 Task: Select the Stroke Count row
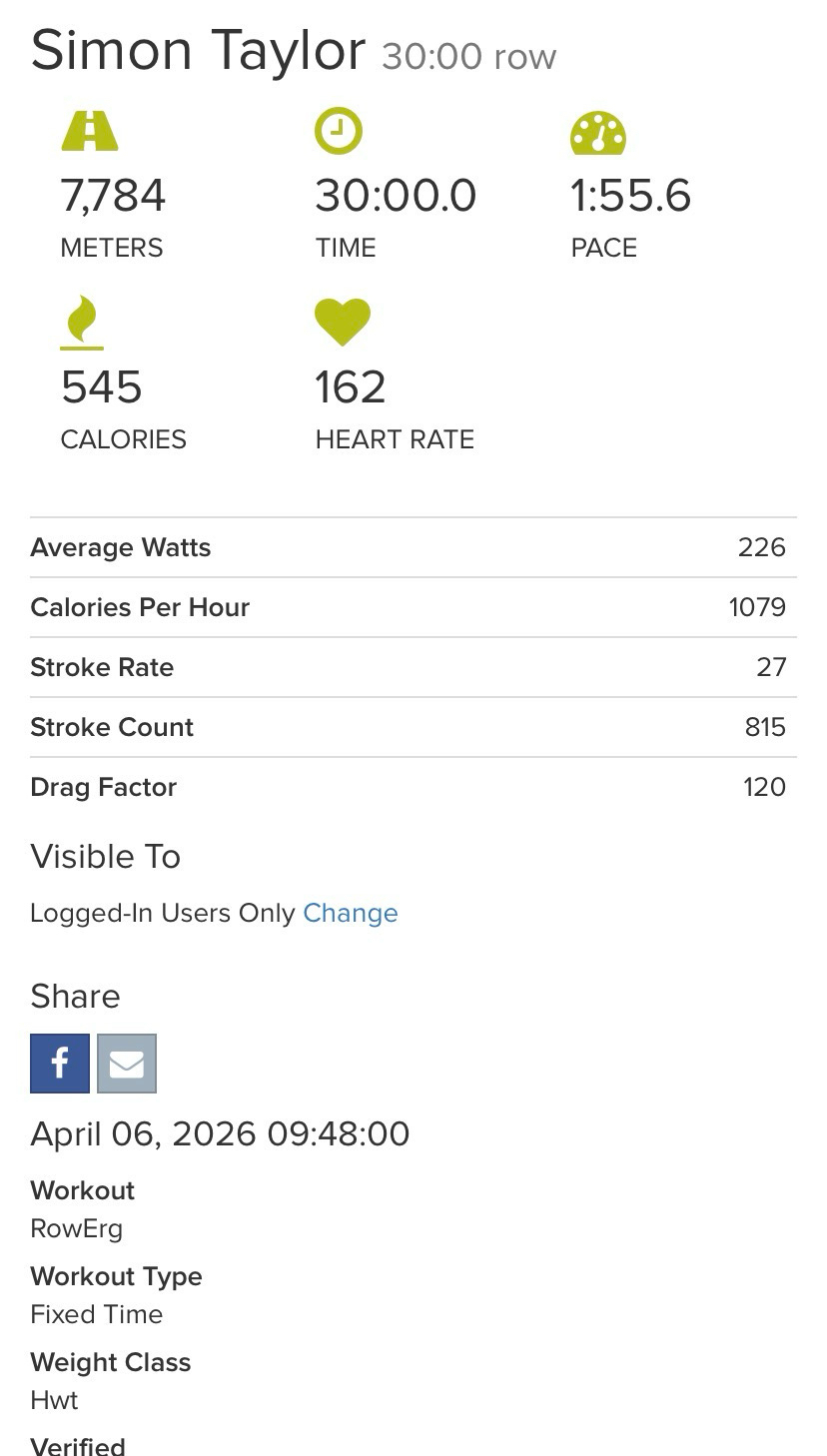(x=413, y=727)
